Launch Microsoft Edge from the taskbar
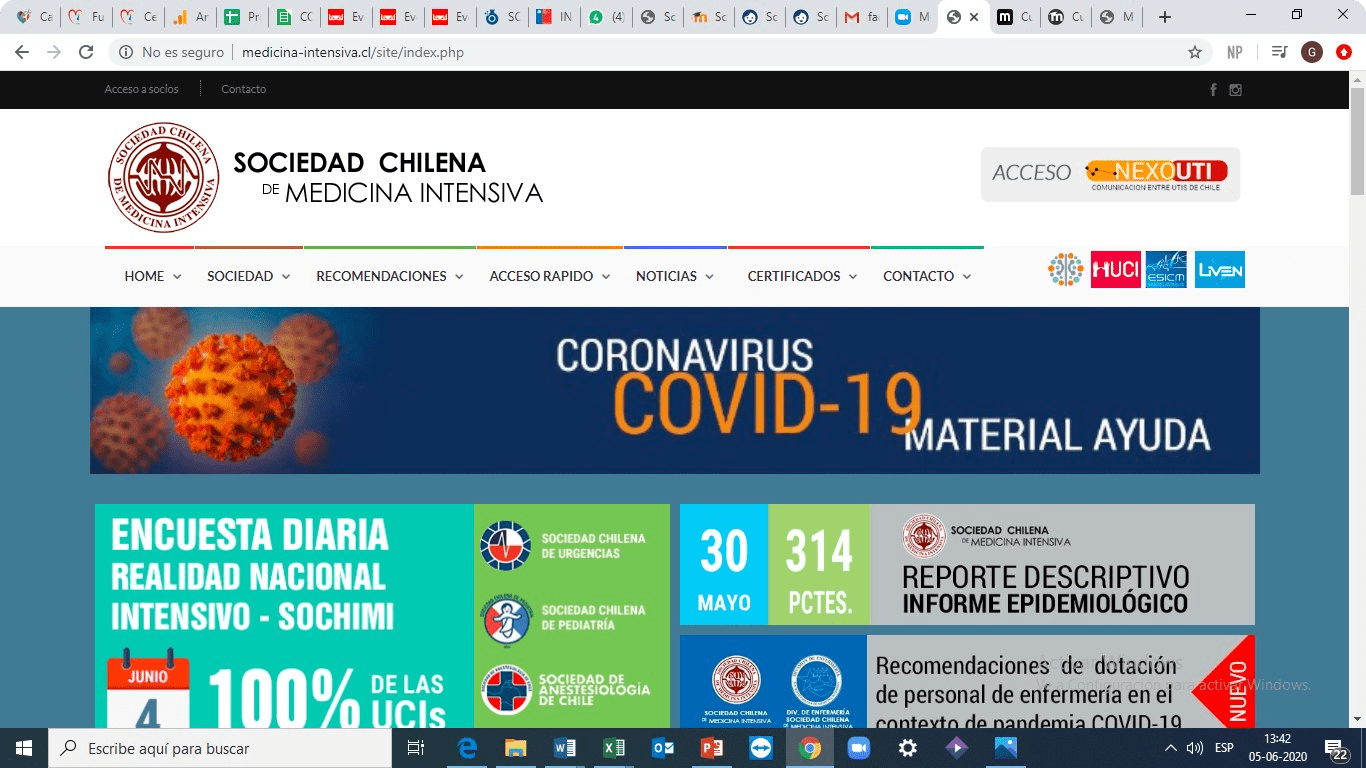The image size is (1366, 768). 467,748
